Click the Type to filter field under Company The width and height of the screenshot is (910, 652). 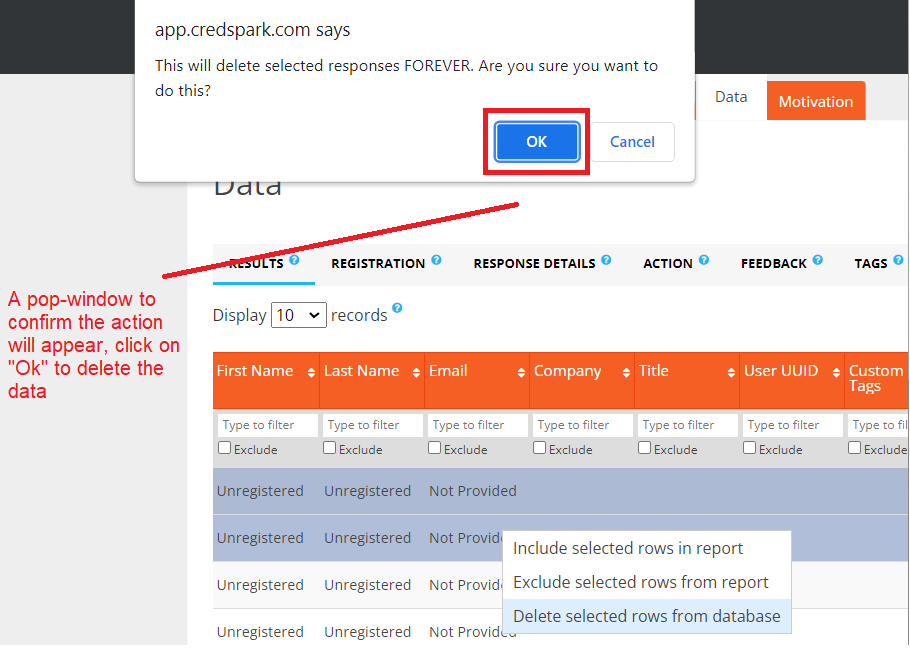581,424
